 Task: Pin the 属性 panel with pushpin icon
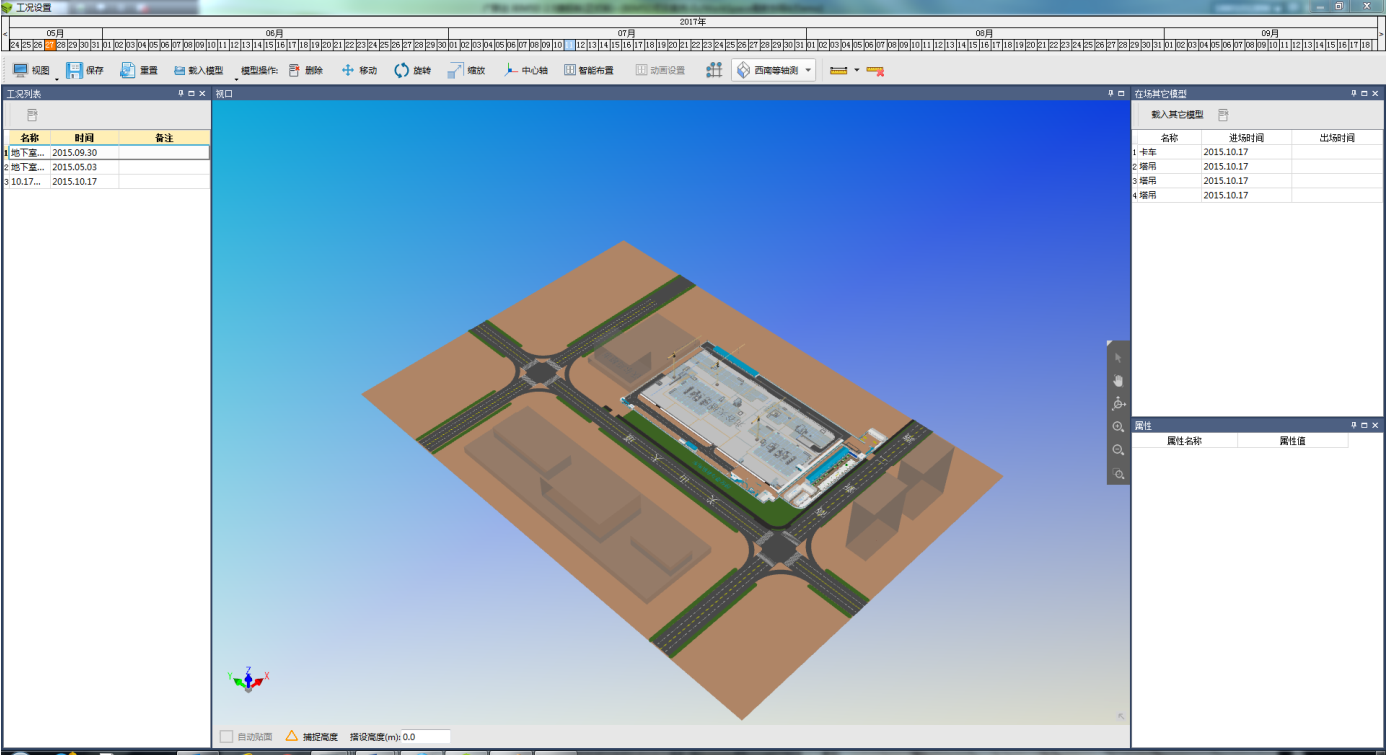1353,425
